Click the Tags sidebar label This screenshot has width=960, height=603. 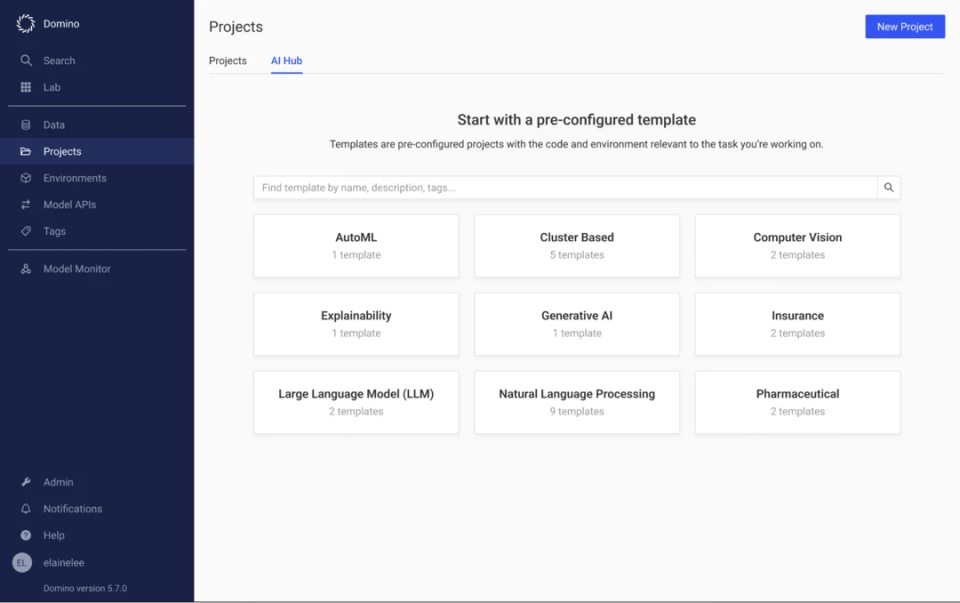(54, 231)
